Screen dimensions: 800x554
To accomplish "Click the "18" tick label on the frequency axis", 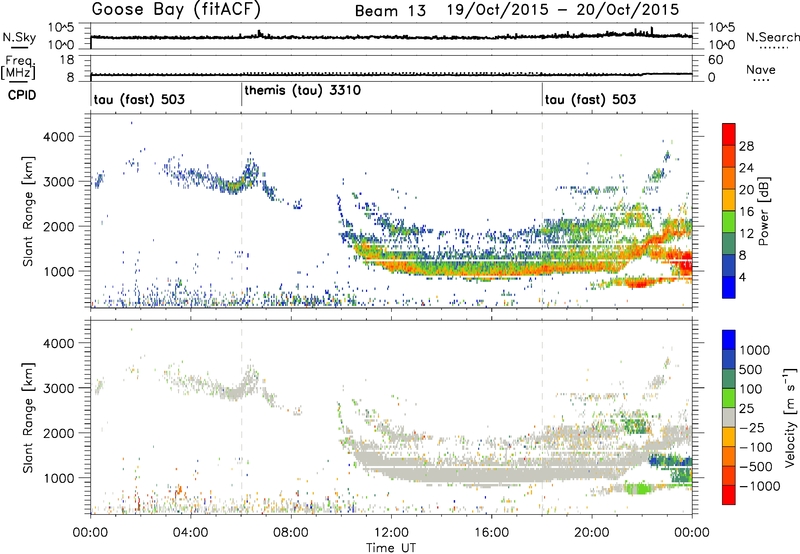I will (x=66, y=60).
